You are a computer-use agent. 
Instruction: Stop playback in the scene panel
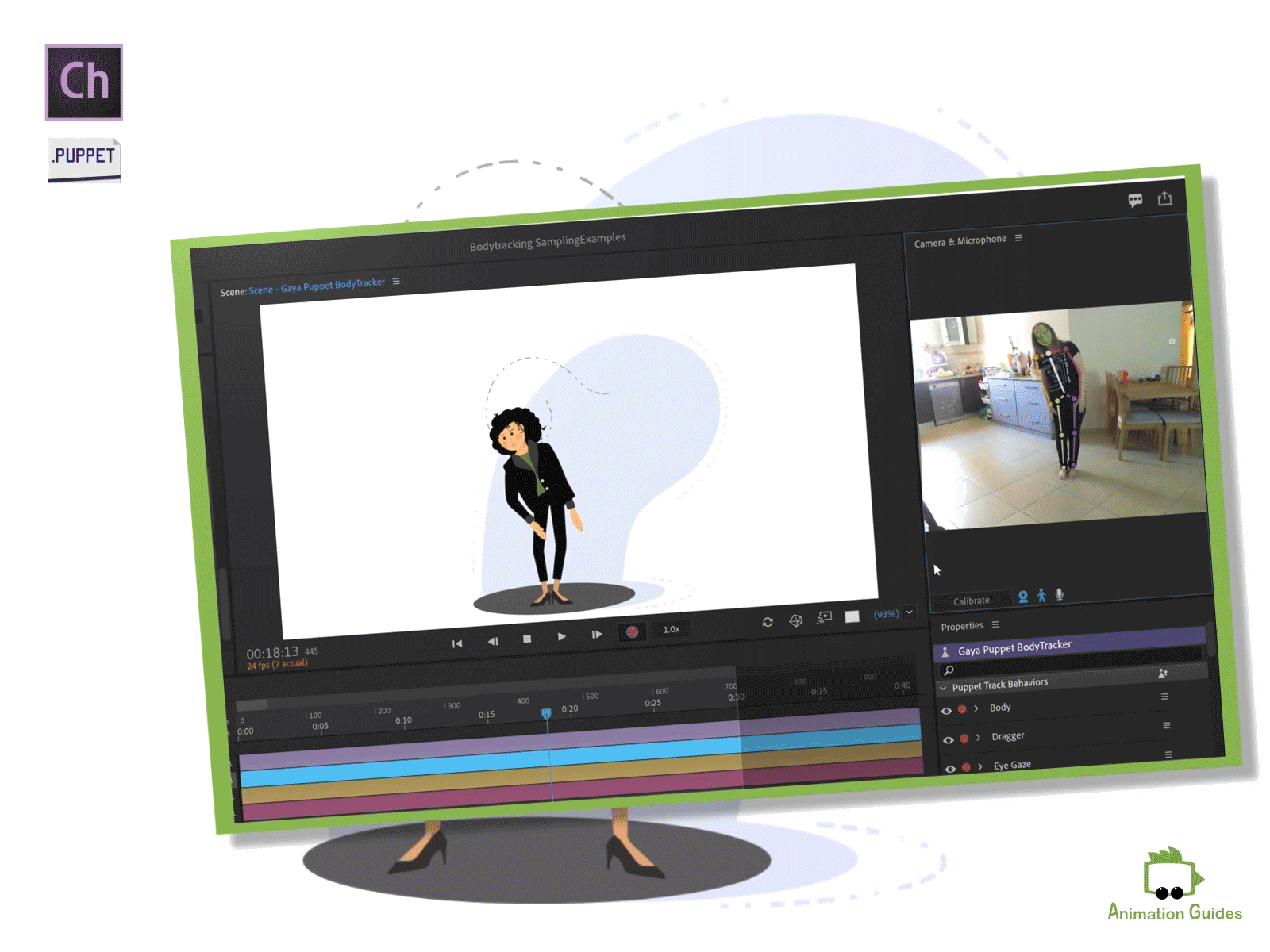click(527, 639)
